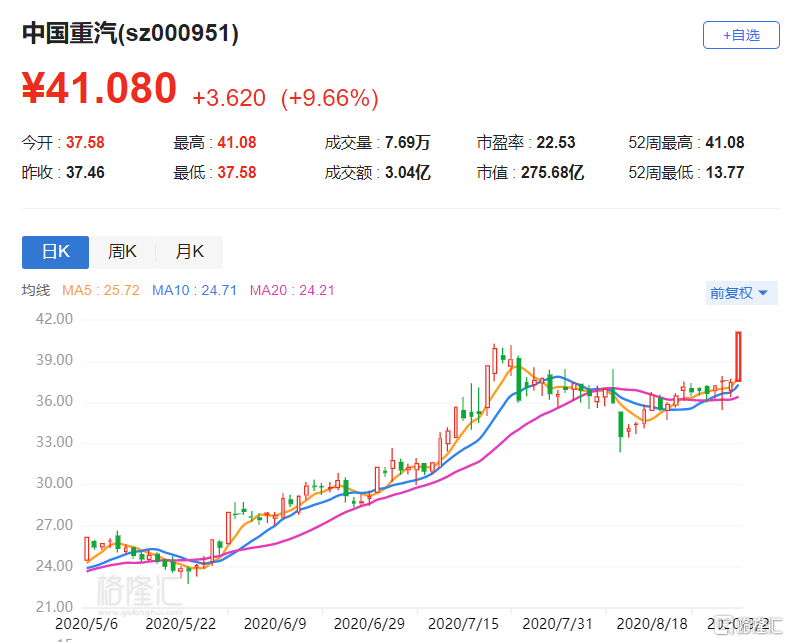
Task: Click the price change +3.620
Action: (229, 98)
